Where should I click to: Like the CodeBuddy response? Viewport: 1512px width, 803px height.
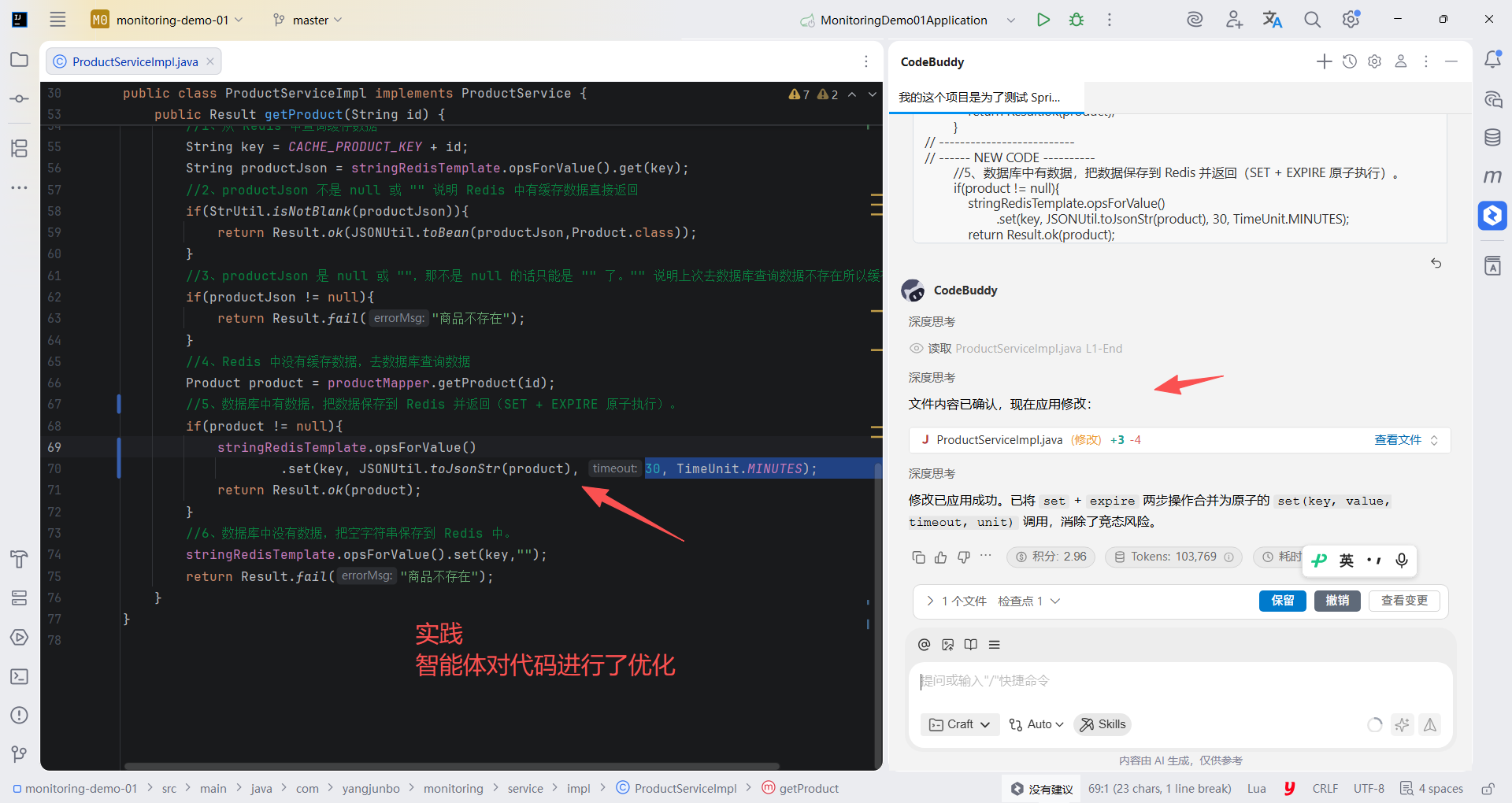941,557
